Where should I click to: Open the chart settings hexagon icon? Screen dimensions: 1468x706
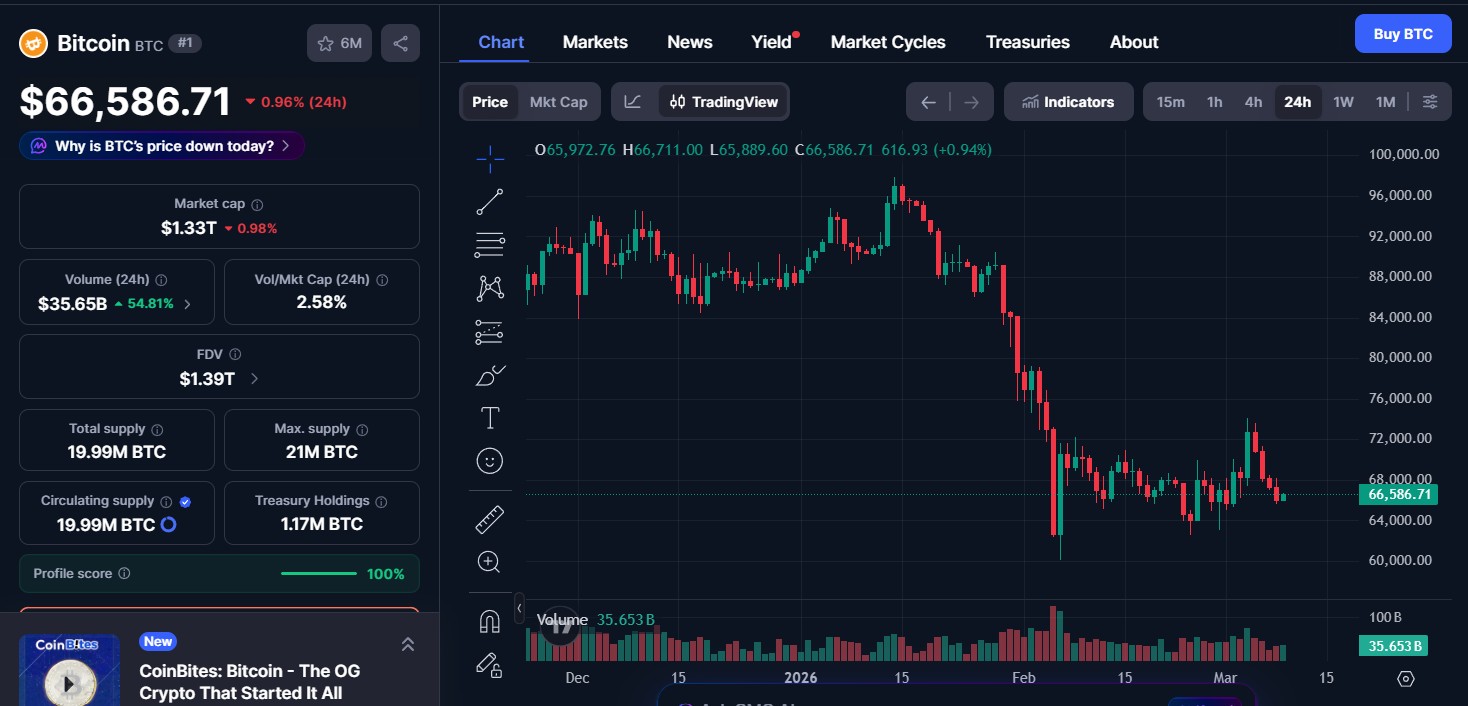(1406, 679)
